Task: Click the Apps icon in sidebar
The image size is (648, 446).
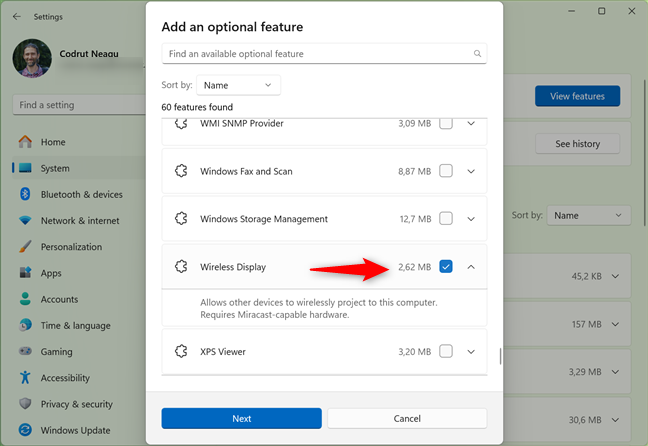Action: [x=25, y=273]
